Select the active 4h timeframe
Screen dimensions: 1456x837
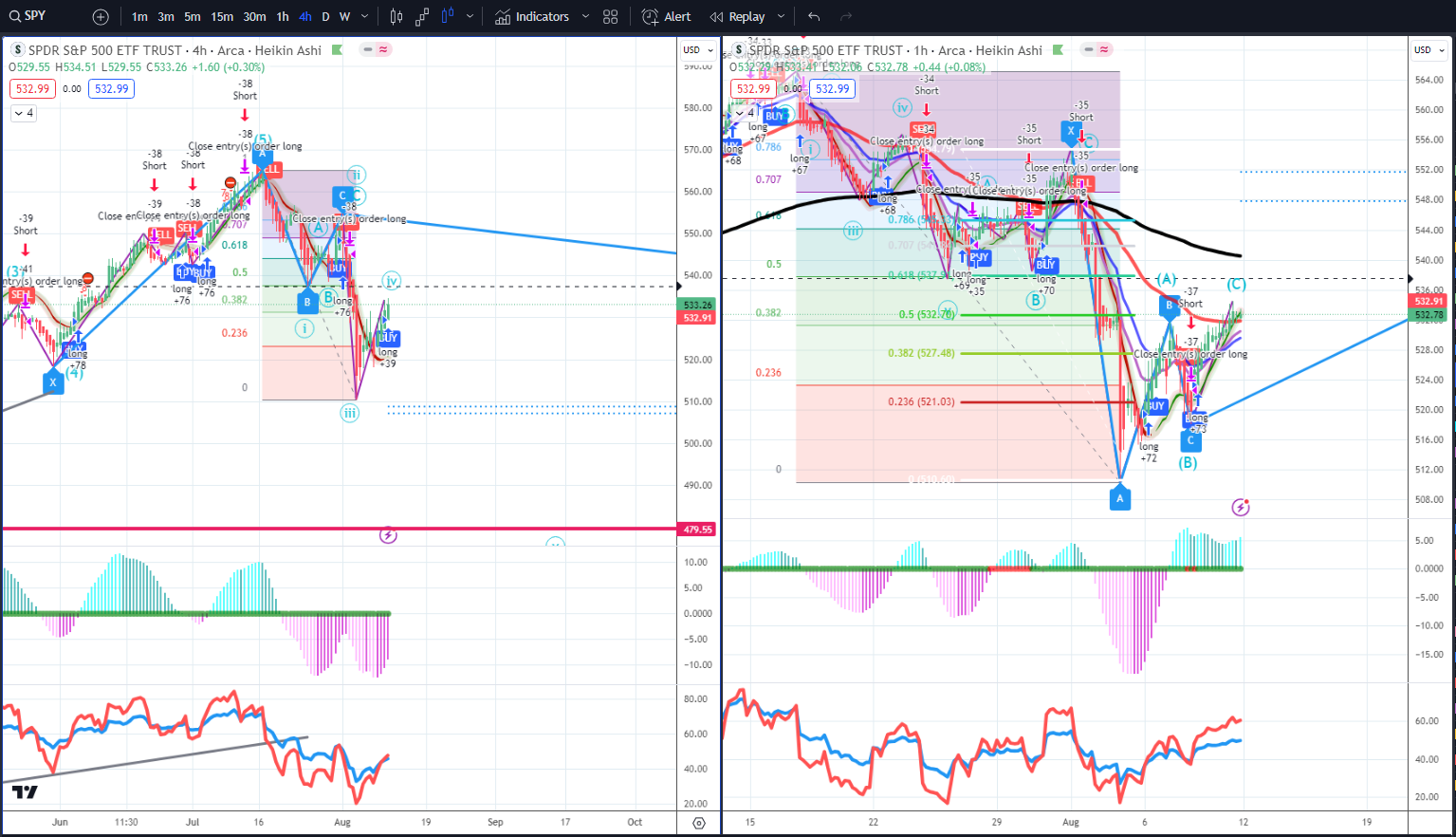pos(305,17)
